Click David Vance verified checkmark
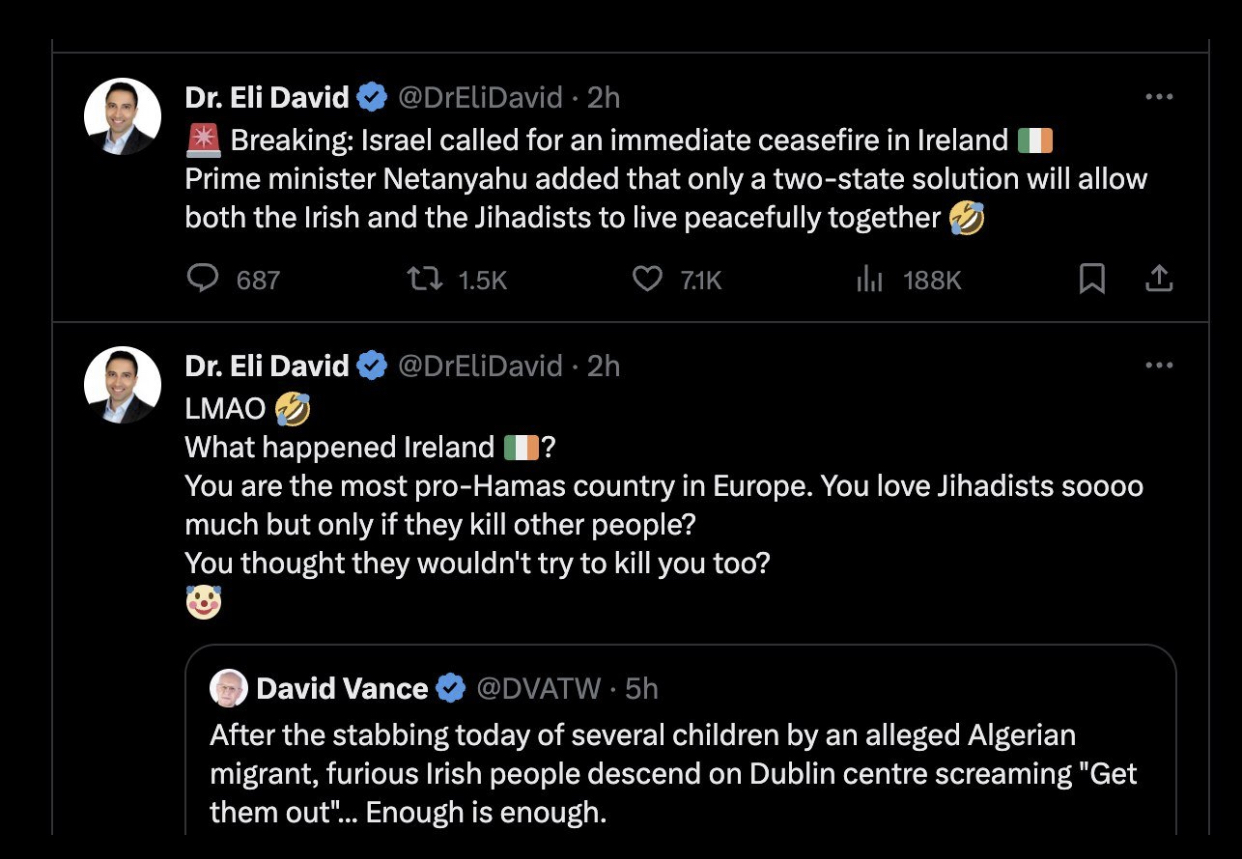Screen dimensions: 1242x859 pos(451,688)
